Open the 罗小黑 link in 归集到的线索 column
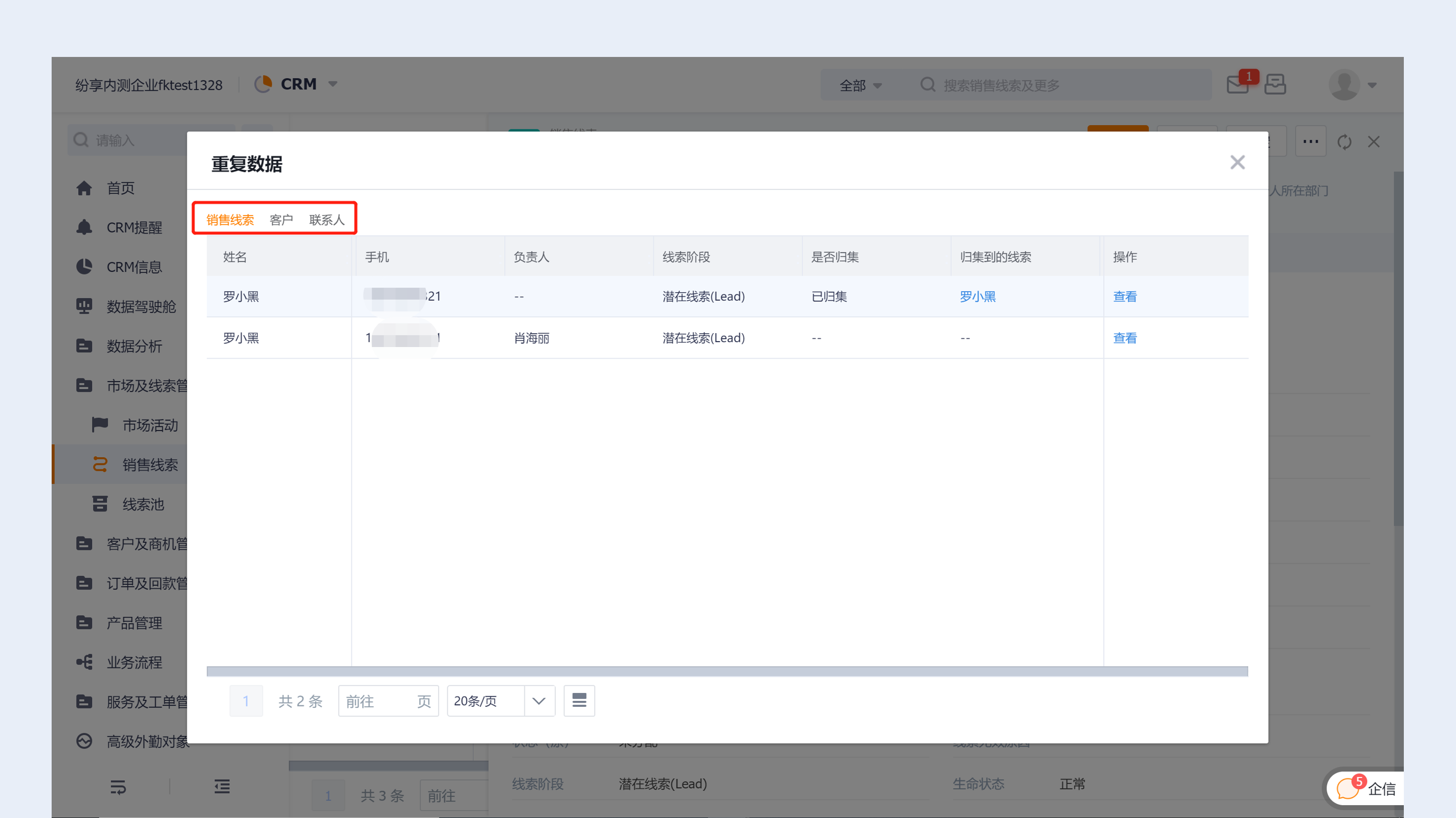 click(x=977, y=296)
